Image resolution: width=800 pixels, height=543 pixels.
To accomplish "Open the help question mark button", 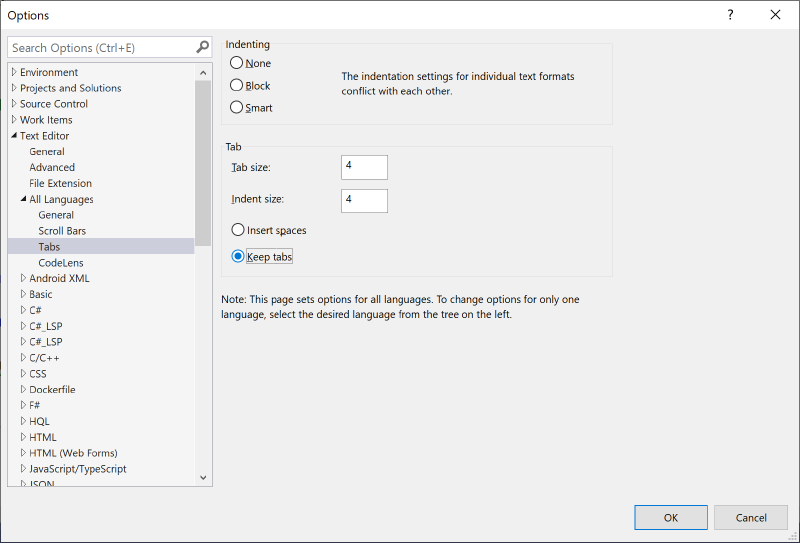I will 730,15.
